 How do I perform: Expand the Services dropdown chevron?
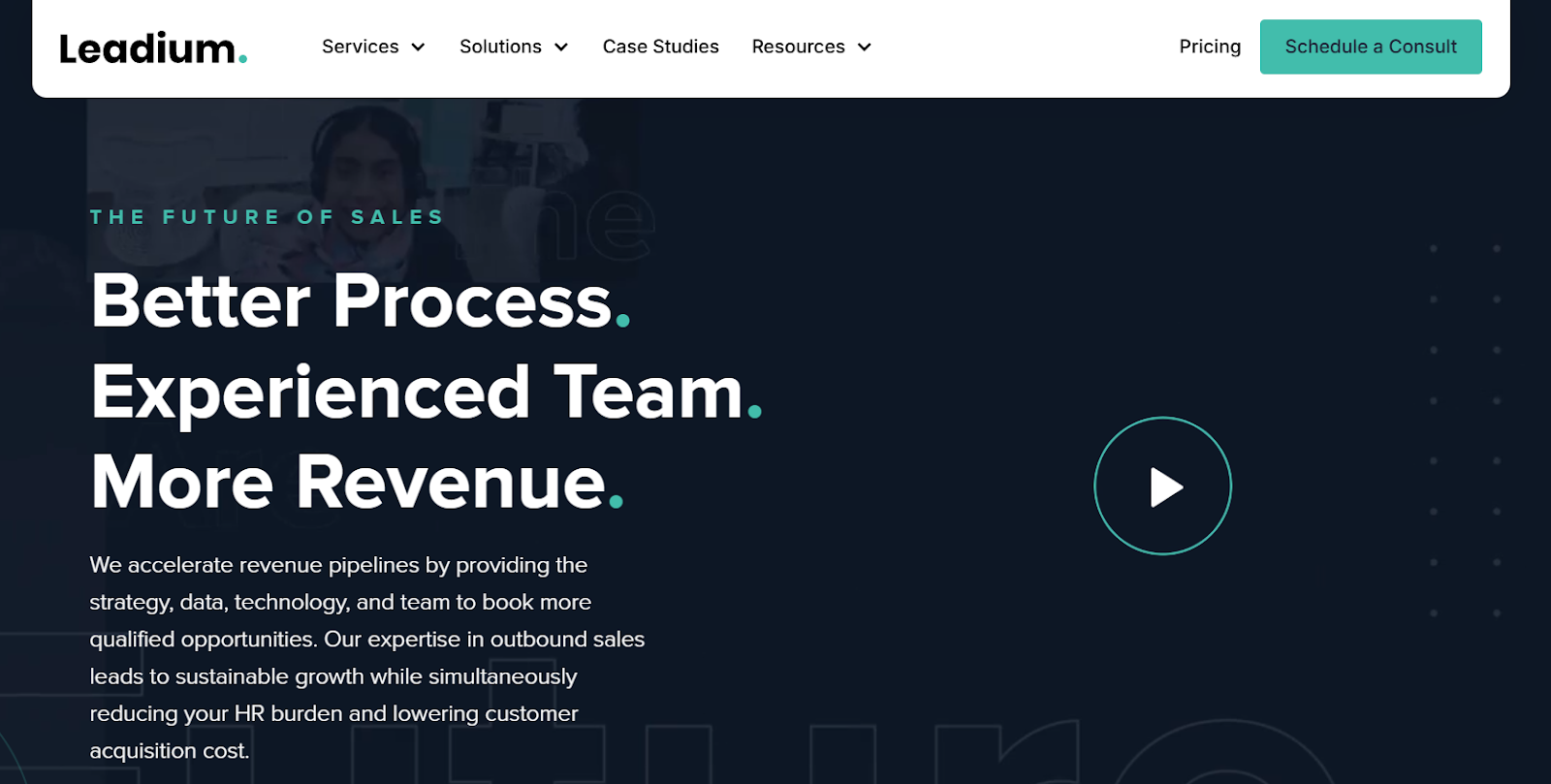click(419, 47)
